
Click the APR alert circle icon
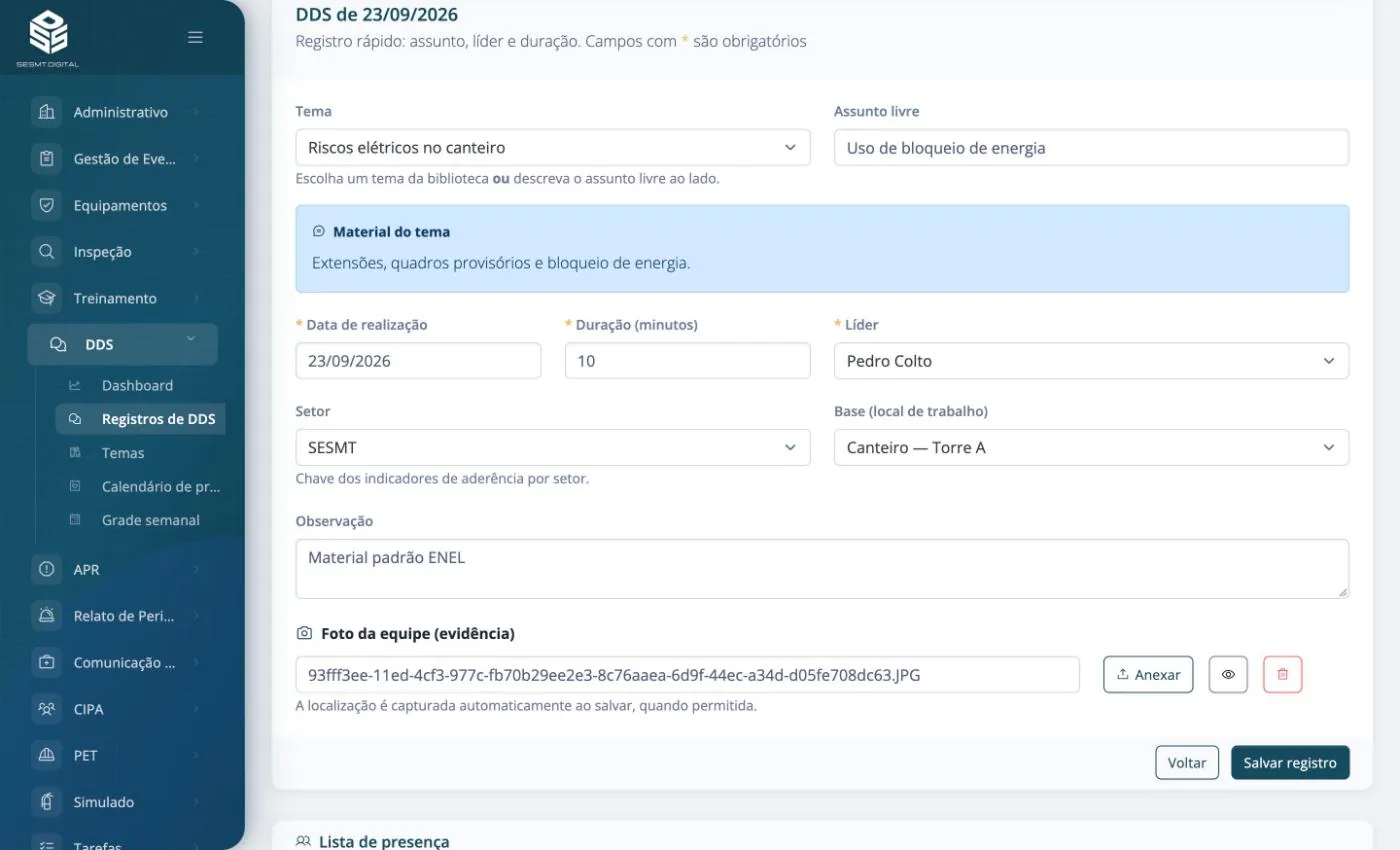46,569
